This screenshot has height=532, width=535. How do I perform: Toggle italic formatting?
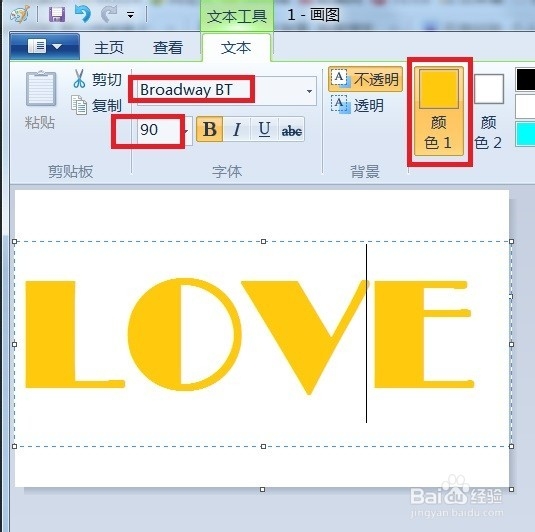[x=237, y=130]
